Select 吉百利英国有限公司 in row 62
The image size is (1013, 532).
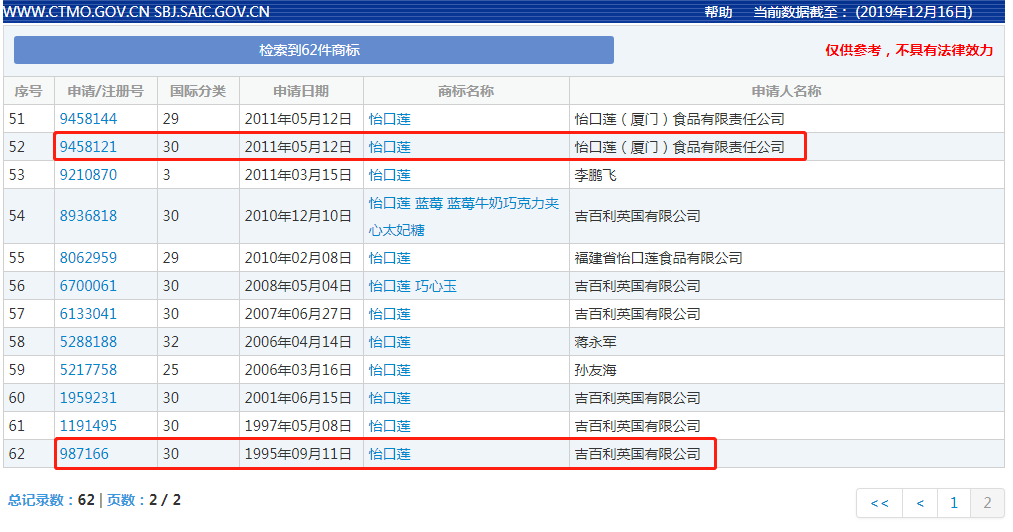(x=638, y=454)
